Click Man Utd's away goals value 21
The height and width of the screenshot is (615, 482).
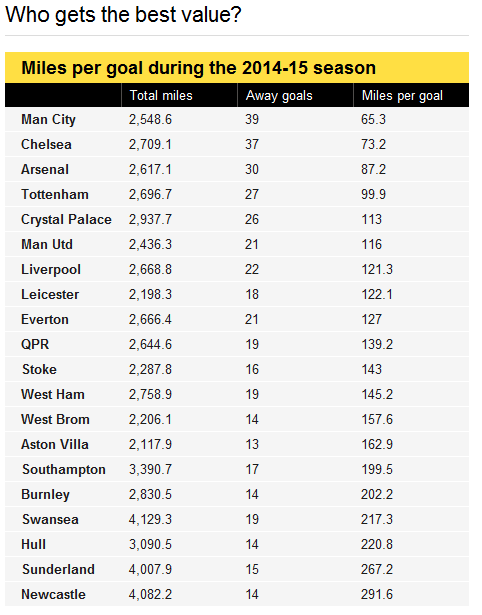click(252, 244)
